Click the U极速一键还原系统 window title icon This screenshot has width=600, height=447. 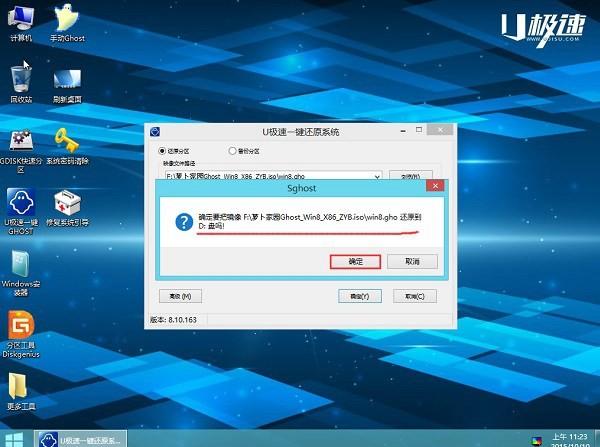click(x=155, y=132)
